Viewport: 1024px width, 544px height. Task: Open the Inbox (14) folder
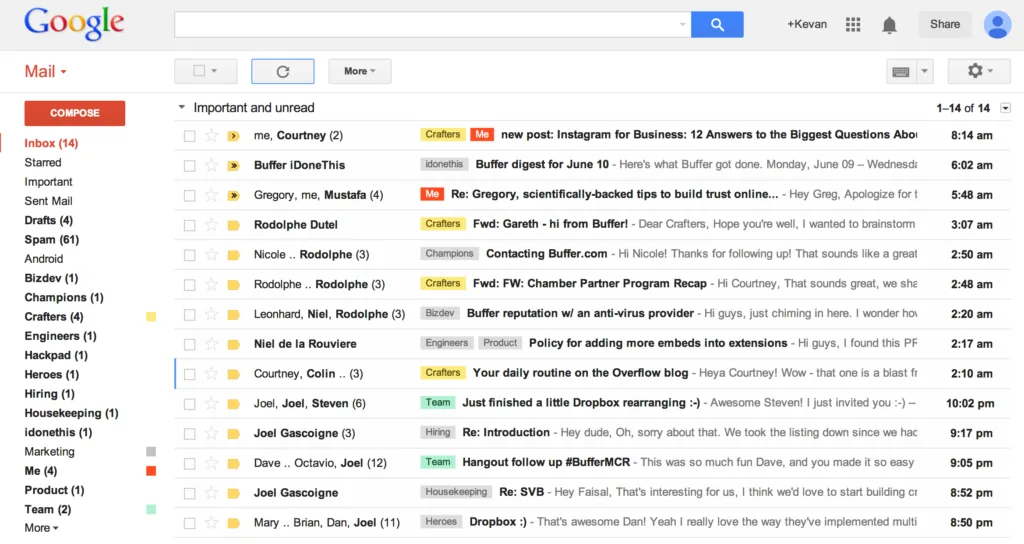point(51,143)
